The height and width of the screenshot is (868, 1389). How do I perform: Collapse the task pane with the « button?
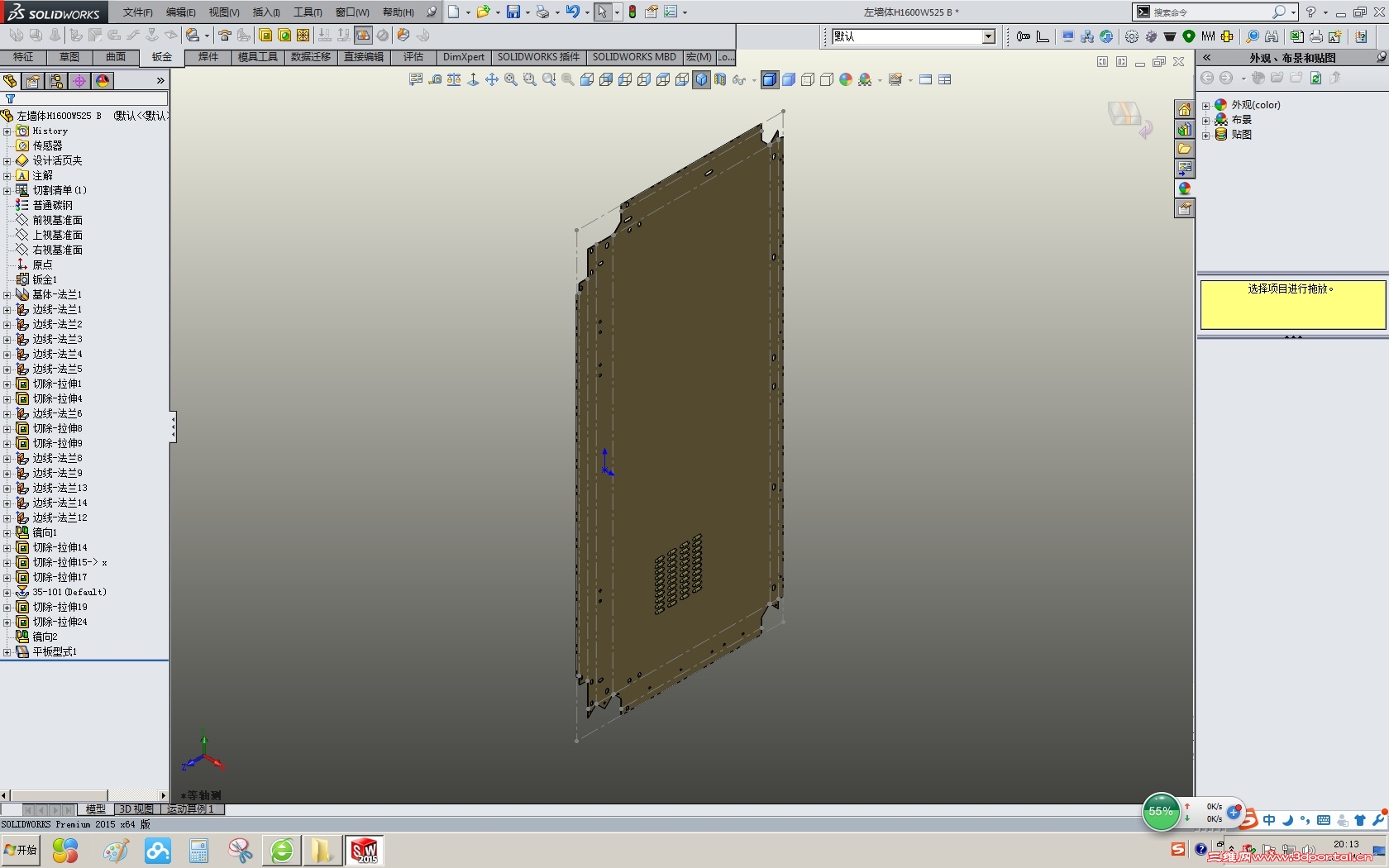coord(1207,57)
